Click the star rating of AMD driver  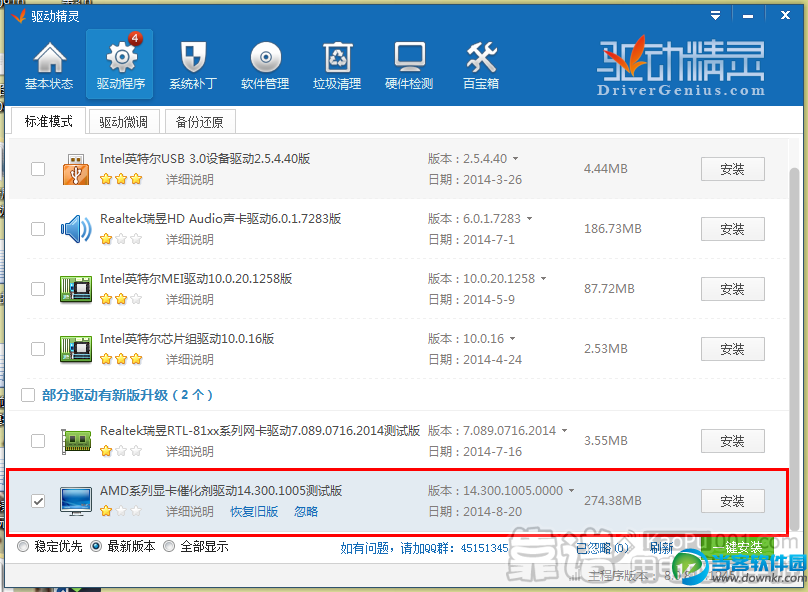pos(121,511)
